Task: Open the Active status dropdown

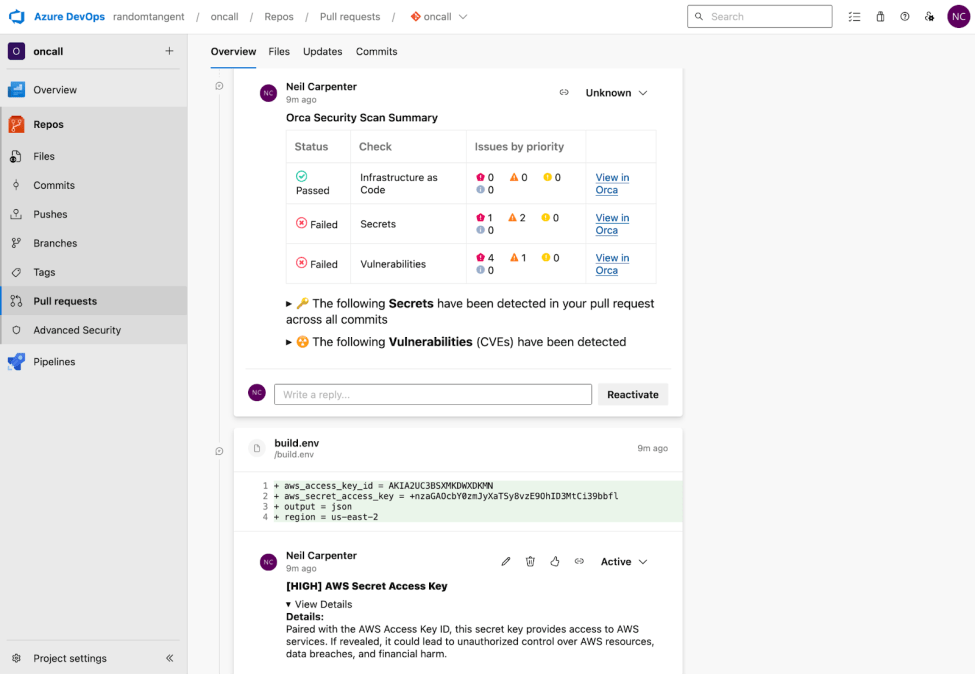Action: point(624,561)
